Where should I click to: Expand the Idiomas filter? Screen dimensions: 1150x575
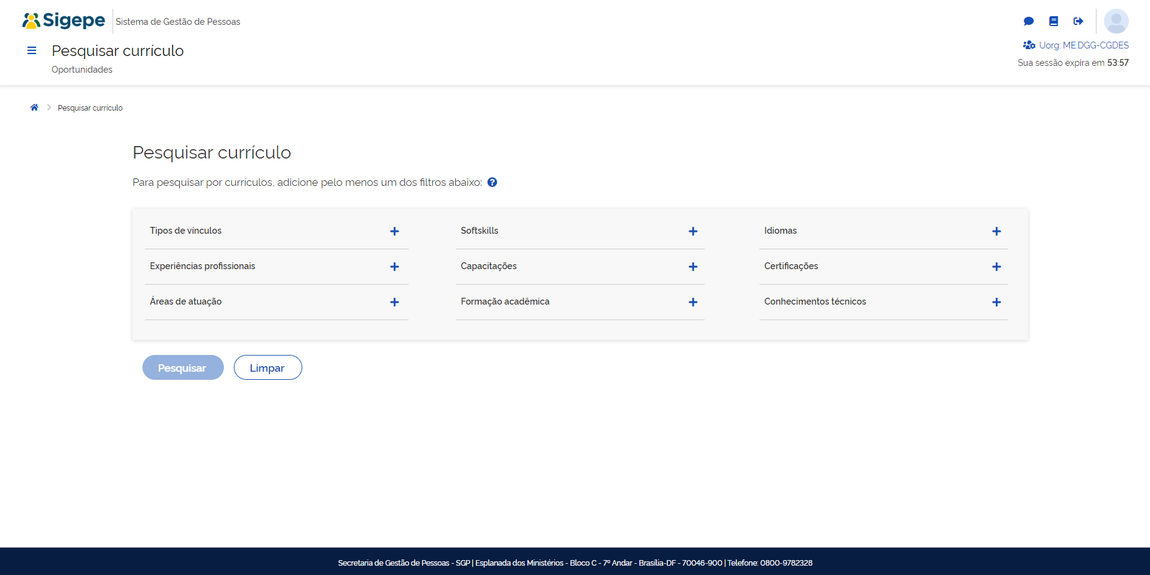(996, 232)
